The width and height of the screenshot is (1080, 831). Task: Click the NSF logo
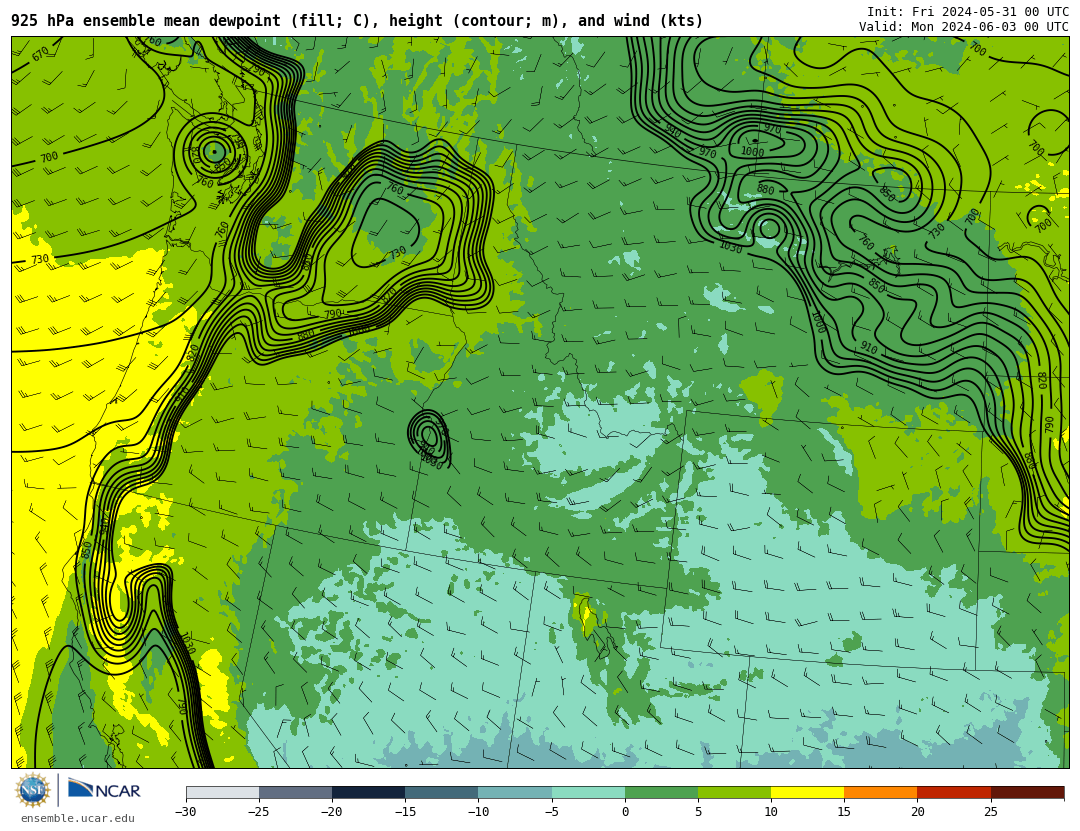[33, 790]
